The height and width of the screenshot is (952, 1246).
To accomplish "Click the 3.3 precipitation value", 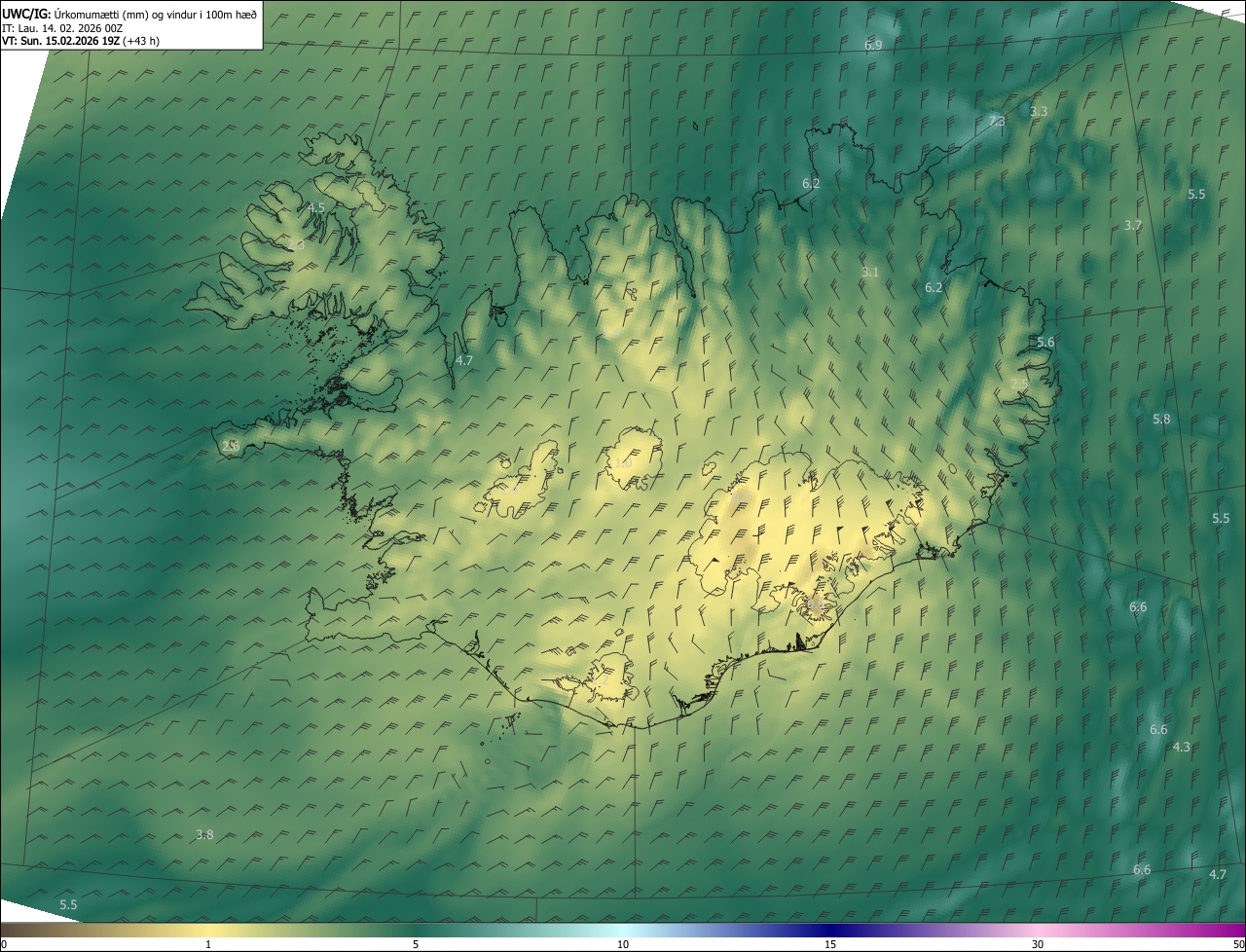I will (1039, 111).
